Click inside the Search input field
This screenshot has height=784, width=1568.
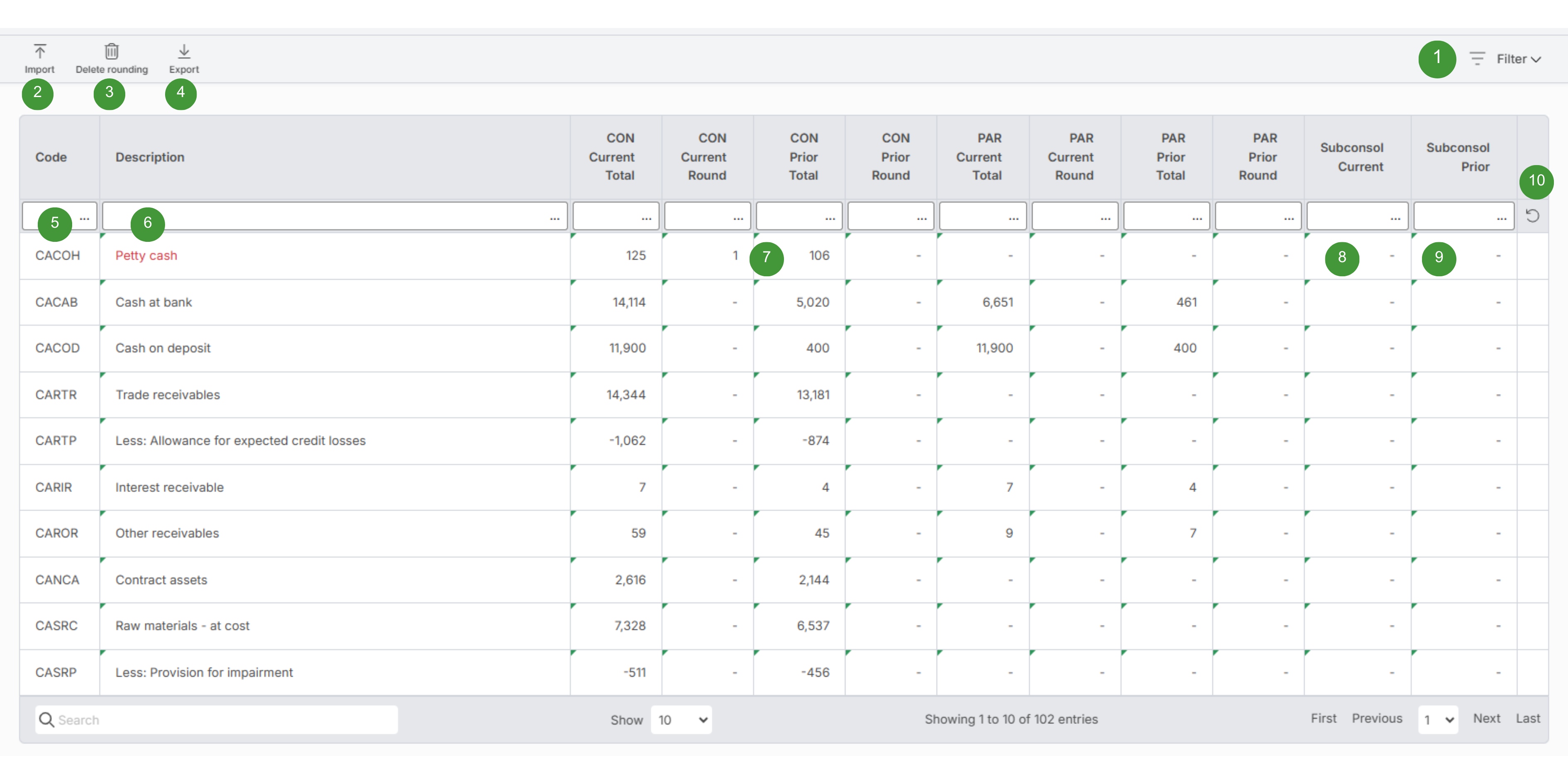[213, 719]
